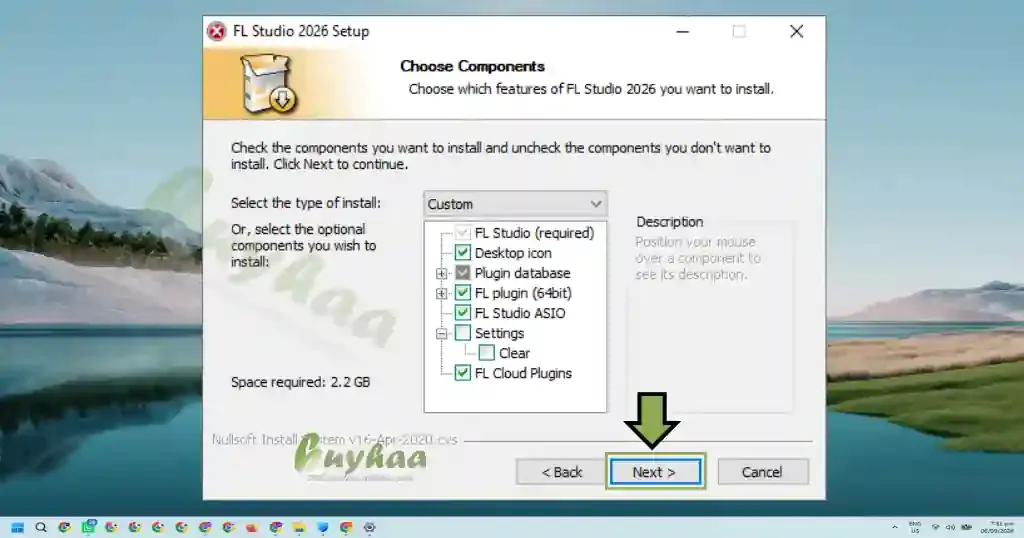Open the taskbar clock and date

[x=997, y=528]
